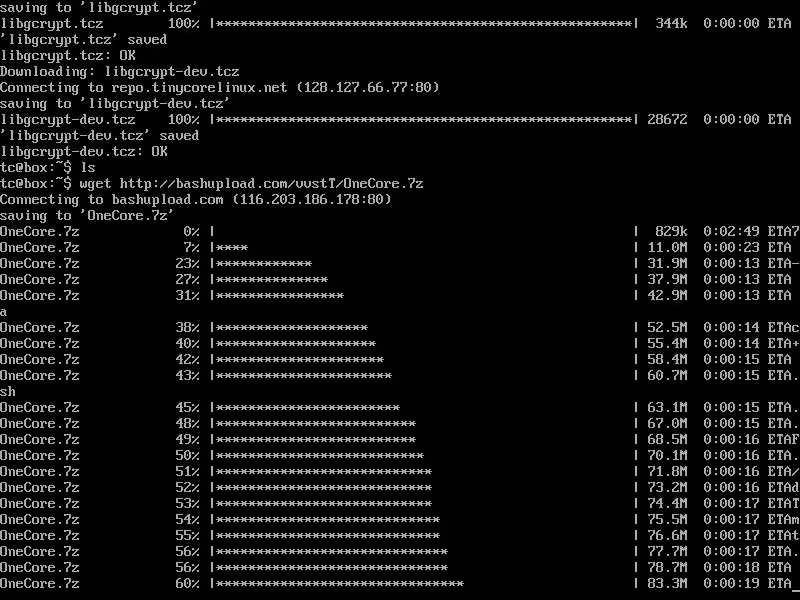The height and width of the screenshot is (600, 800).
Task: Click the 28672 file size value
Action: point(667,119)
